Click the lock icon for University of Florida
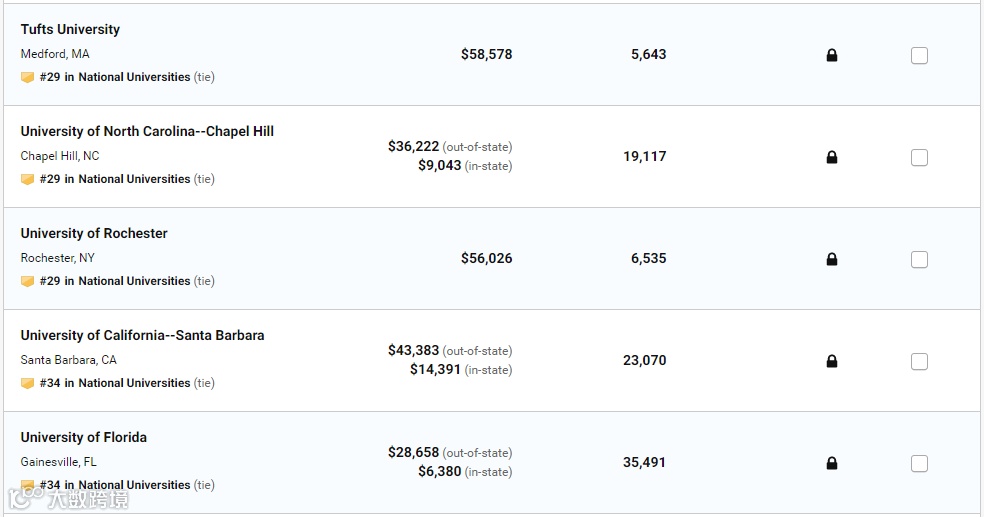 (832, 463)
